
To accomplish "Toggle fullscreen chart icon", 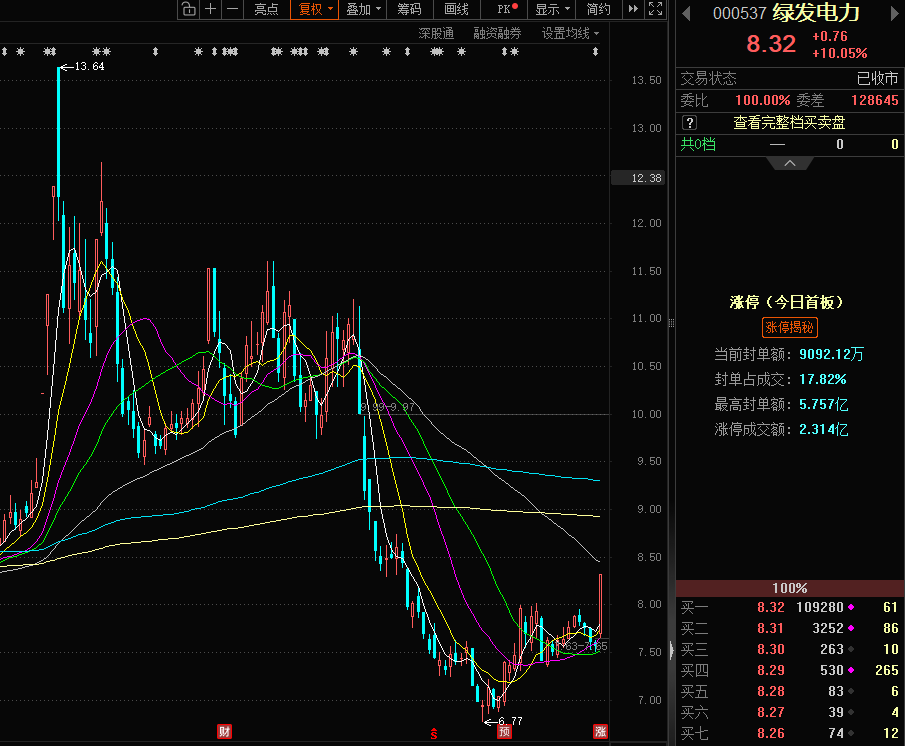I will tap(655, 9).
